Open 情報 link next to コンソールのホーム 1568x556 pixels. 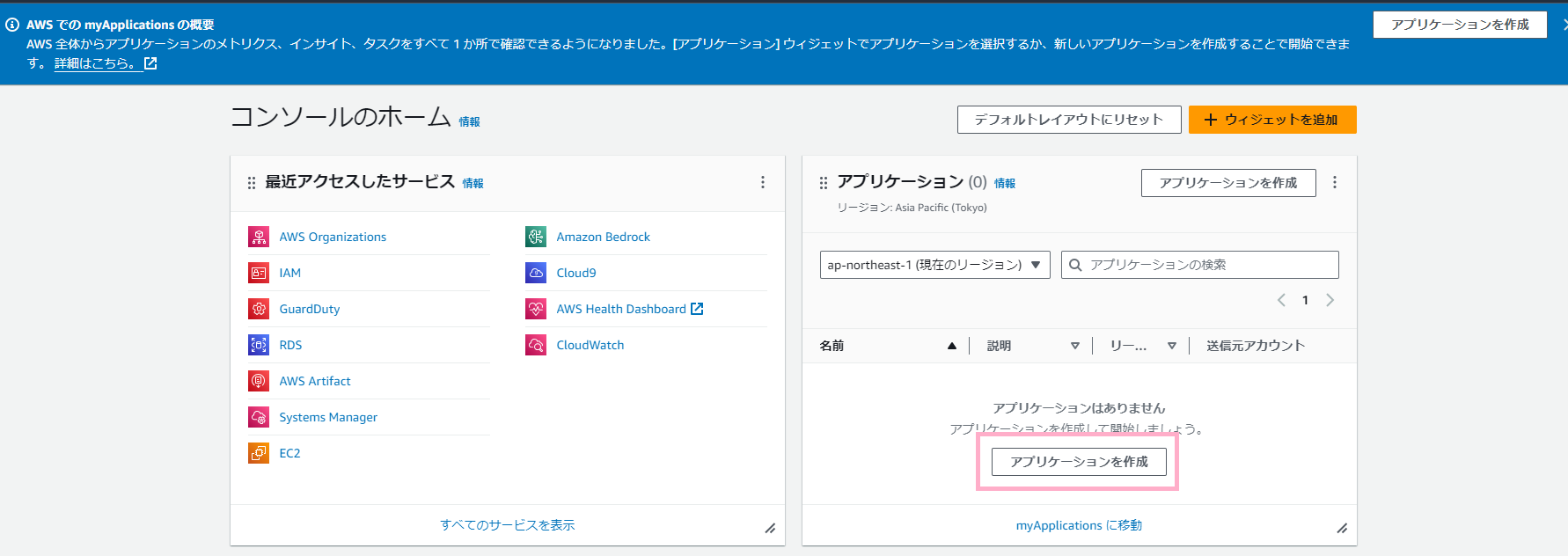click(x=470, y=122)
